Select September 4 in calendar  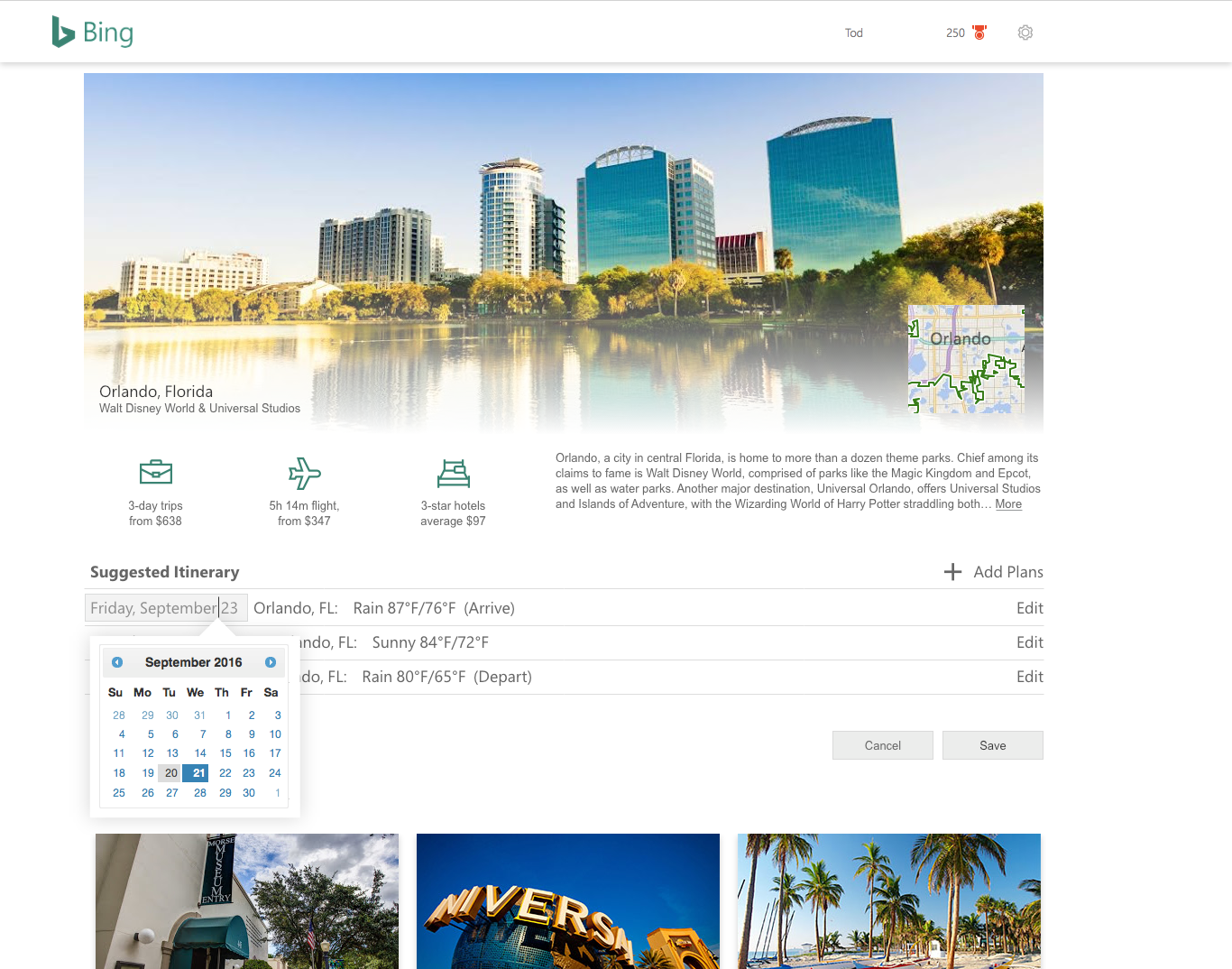[122, 734]
